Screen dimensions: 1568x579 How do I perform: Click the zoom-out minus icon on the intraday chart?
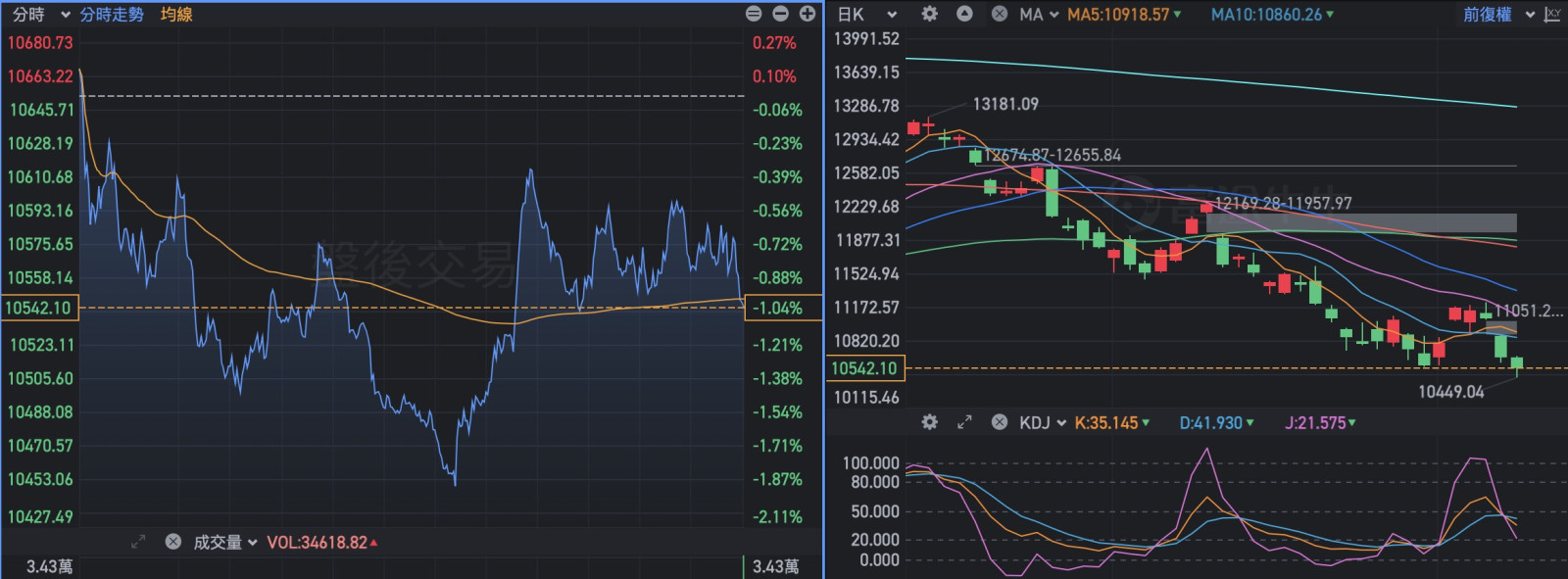[x=780, y=14]
